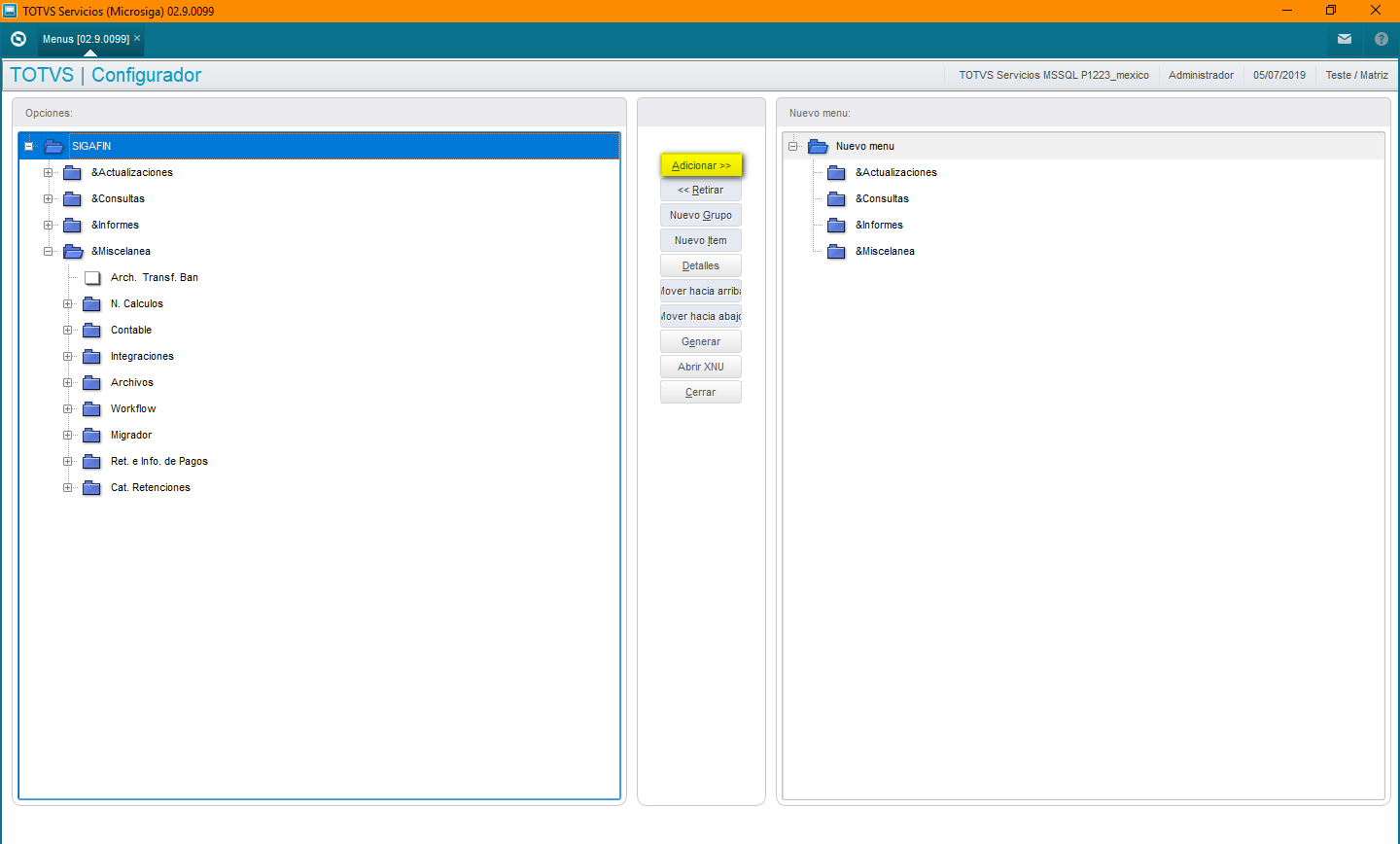The width and height of the screenshot is (1400, 844).
Task: Click &Consultas folder icon in Nuevo menu
Action: 837,198
